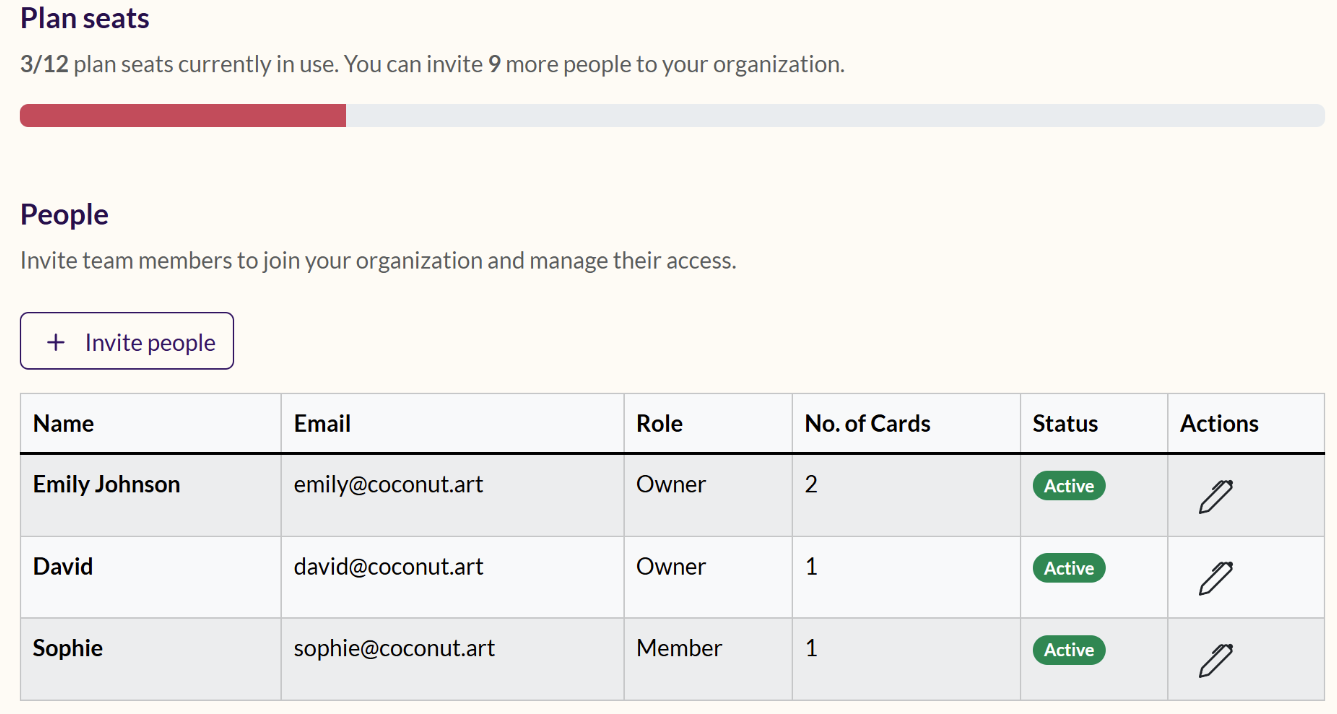Select the Emily Johnson name cell
The height and width of the screenshot is (714, 1337).
107,485
